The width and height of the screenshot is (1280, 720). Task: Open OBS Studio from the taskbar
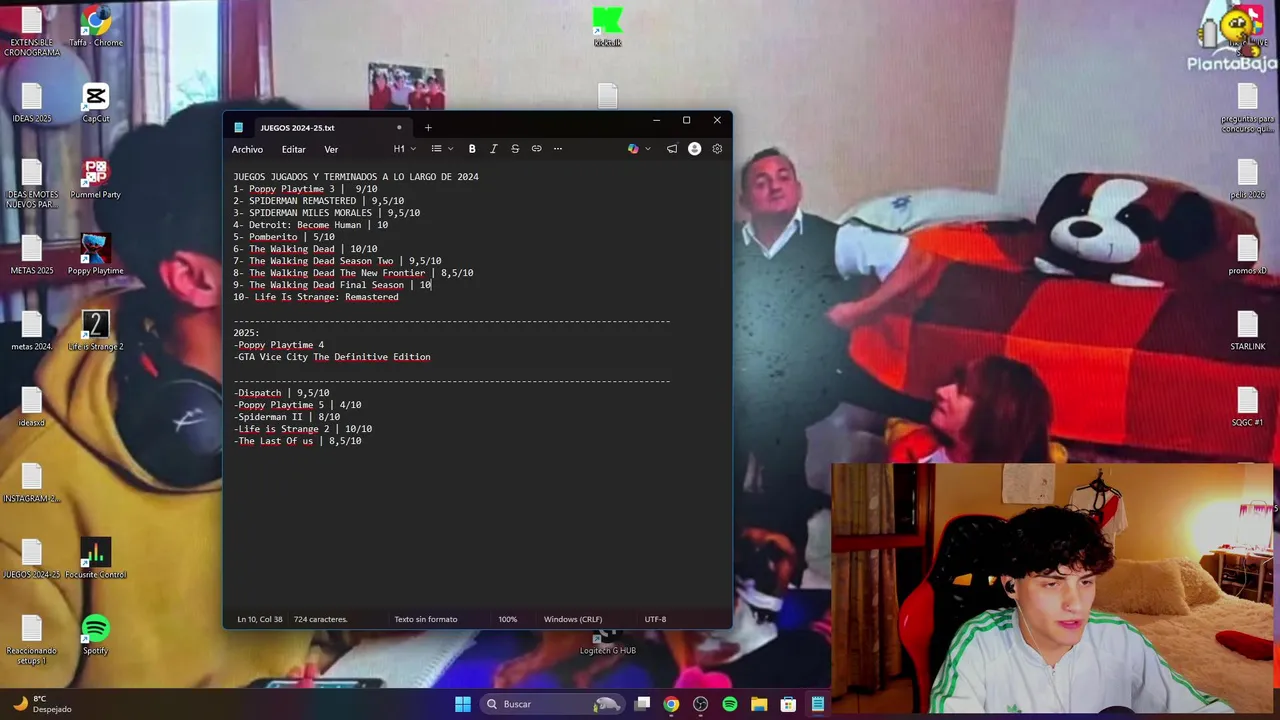click(x=700, y=704)
